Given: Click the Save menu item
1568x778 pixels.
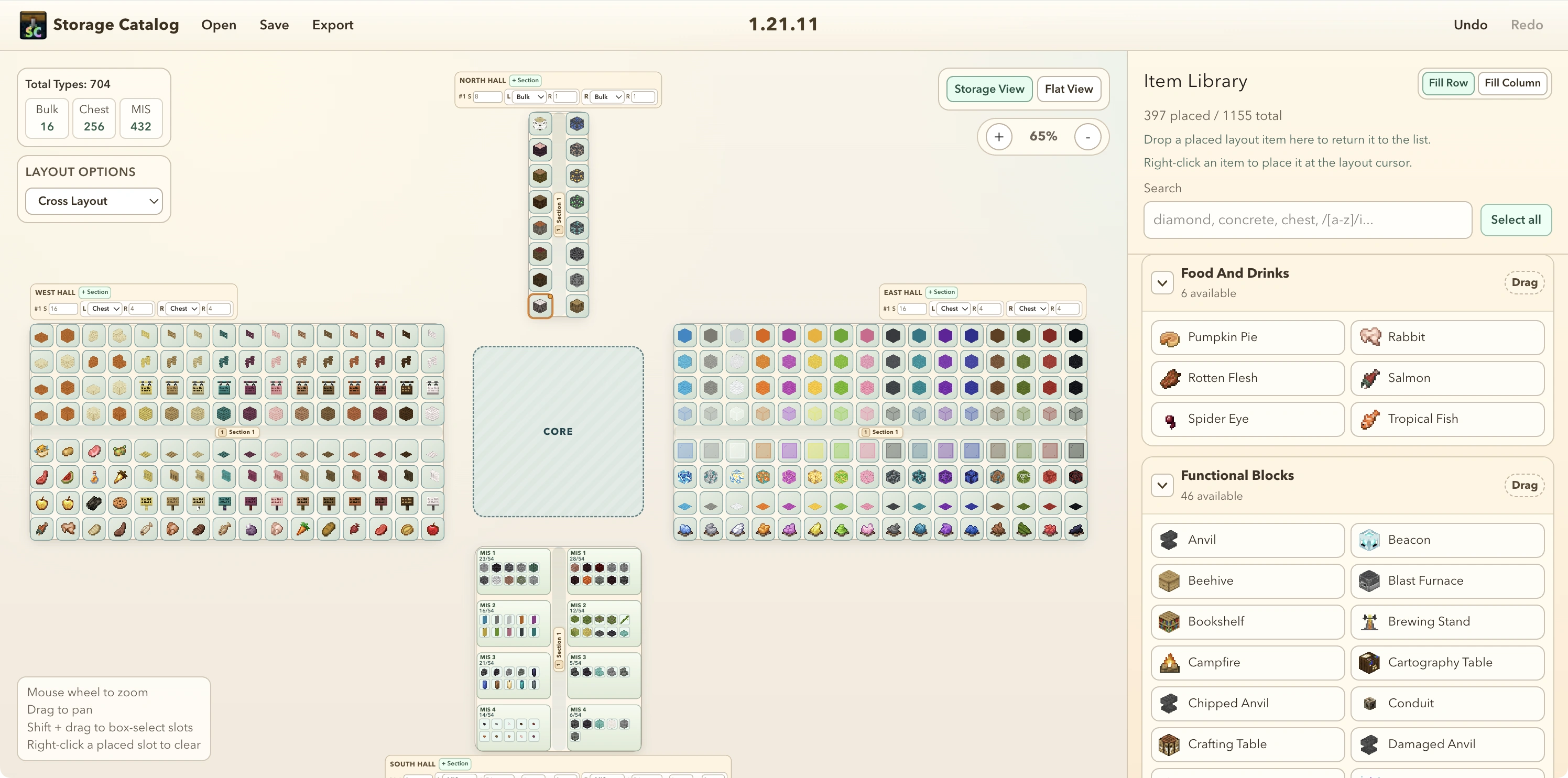Looking at the screenshot, I should click(x=274, y=25).
